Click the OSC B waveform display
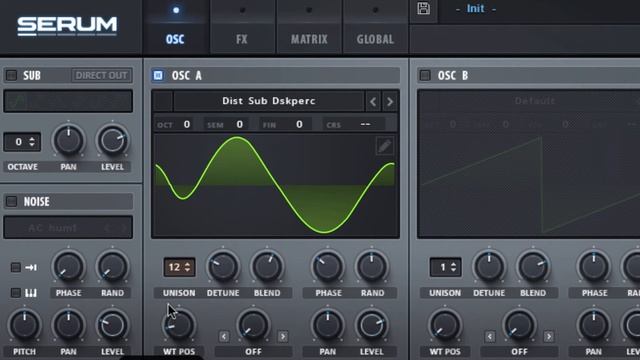640x360 pixels. click(529, 185)
